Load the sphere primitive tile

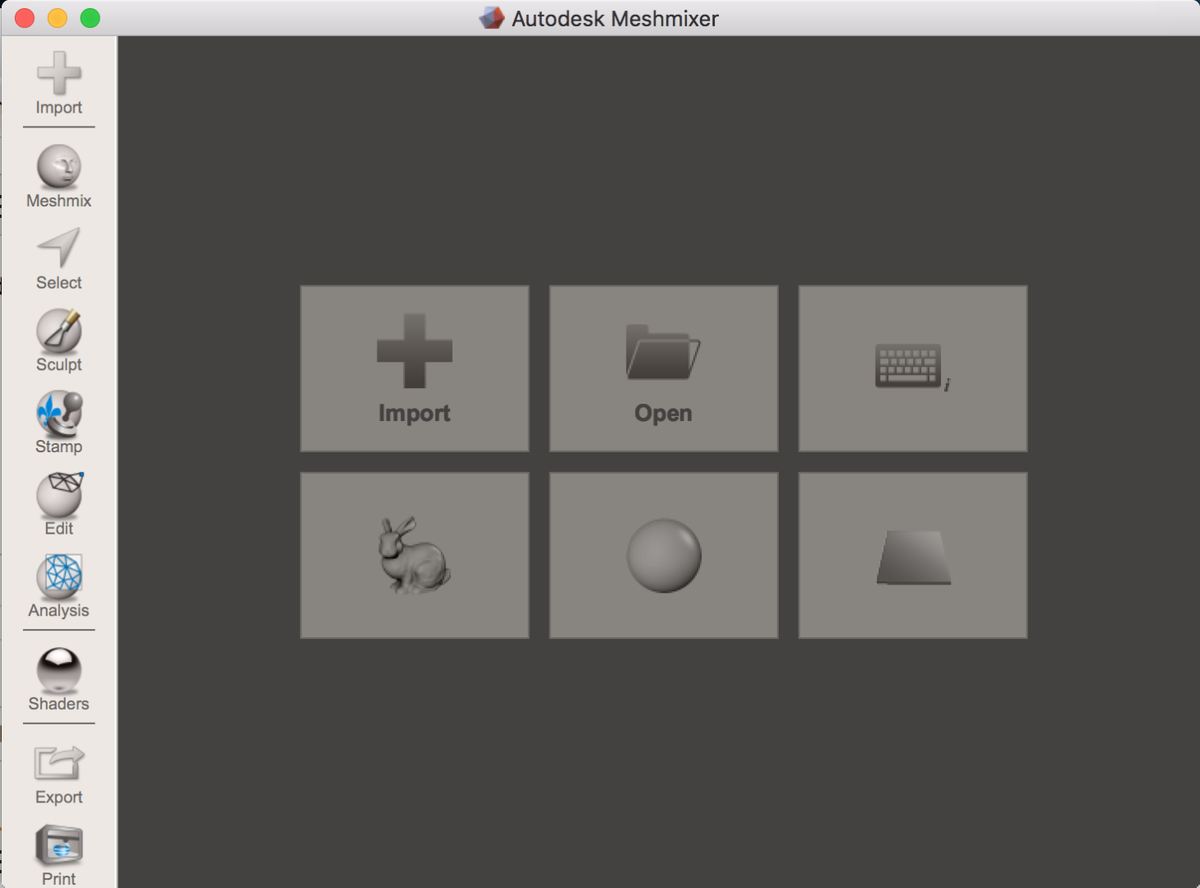click(663, 555)
